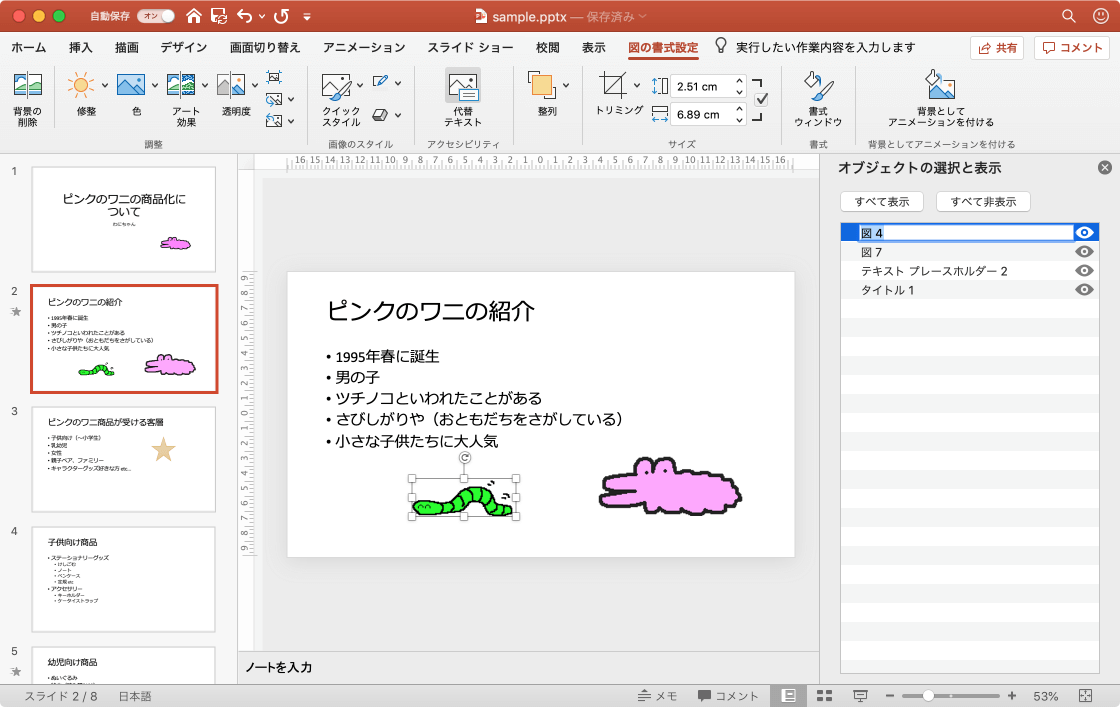Select slide 3 thumbnail in the panel
Screen dimensions: 1120x707
[124, 459]
